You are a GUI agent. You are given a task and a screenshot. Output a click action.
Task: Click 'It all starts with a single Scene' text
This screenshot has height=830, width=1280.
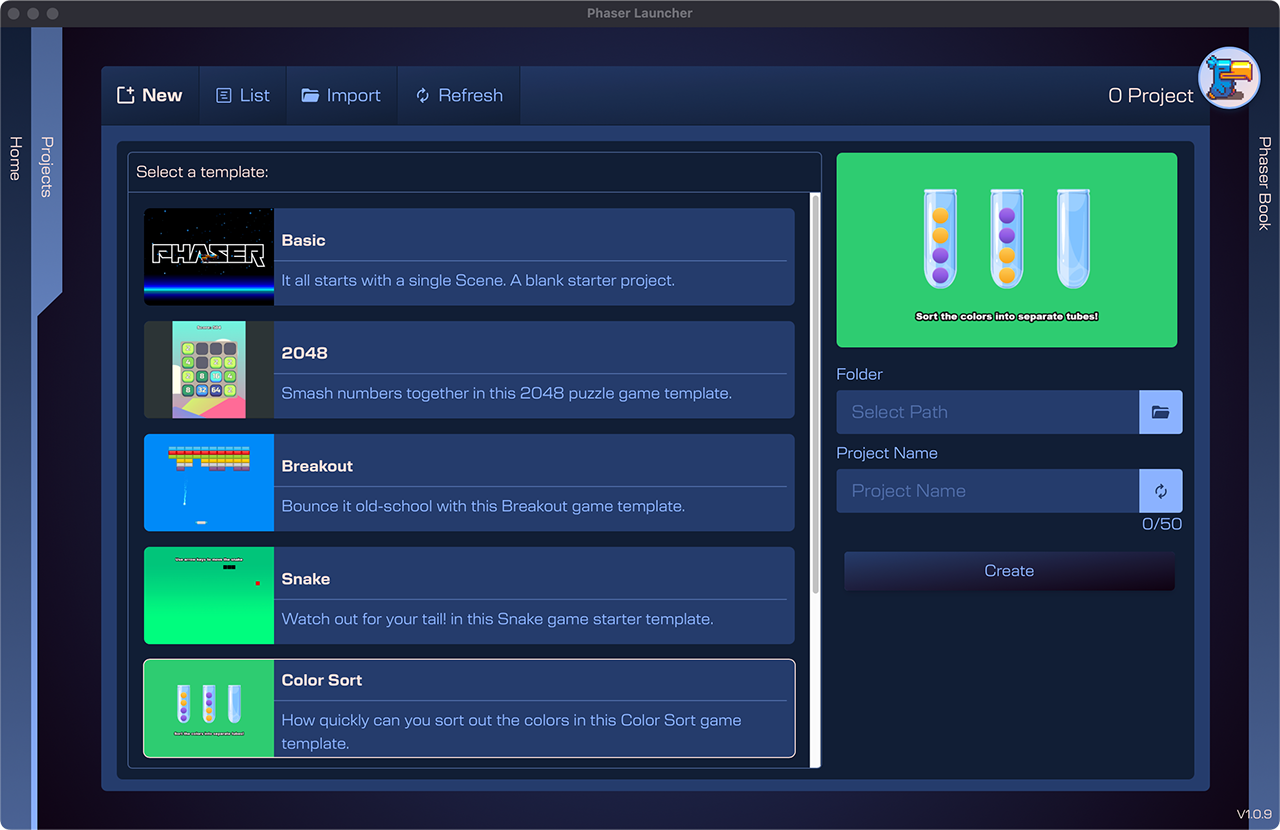point(478,280)
